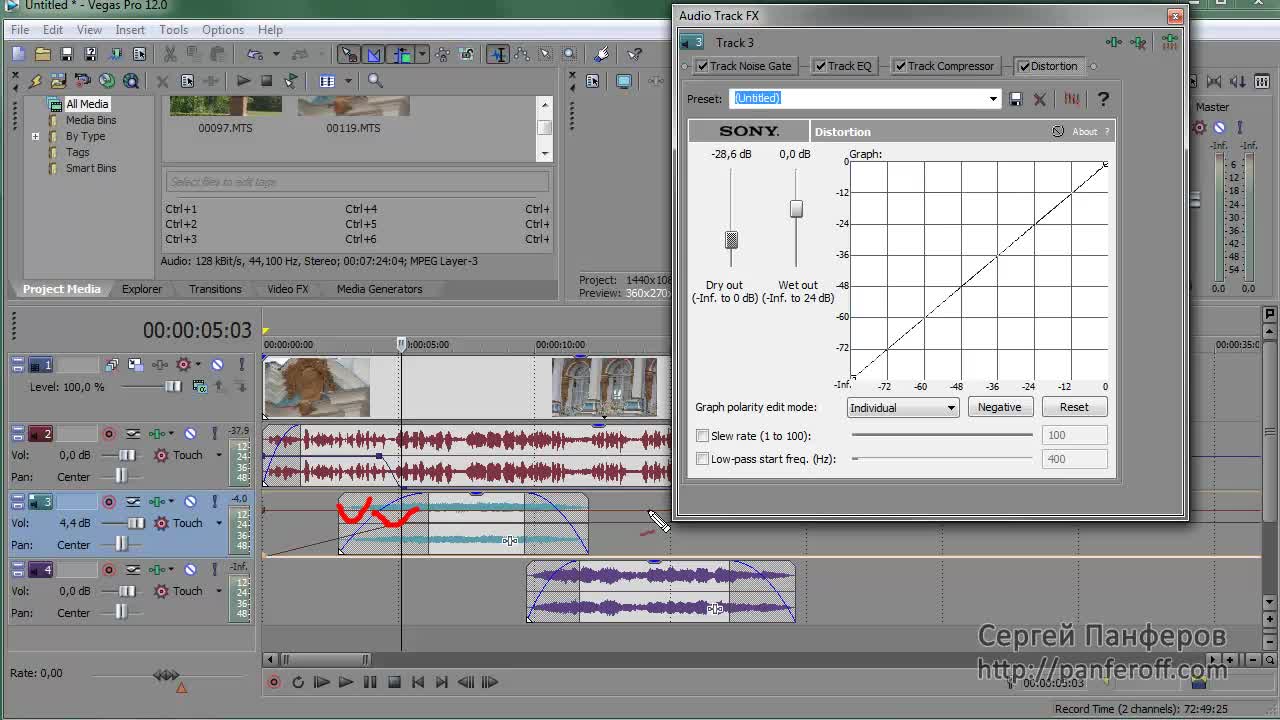Stop playback in transport bar
The height and width of the screenshot is (720, 1280).
394,682
